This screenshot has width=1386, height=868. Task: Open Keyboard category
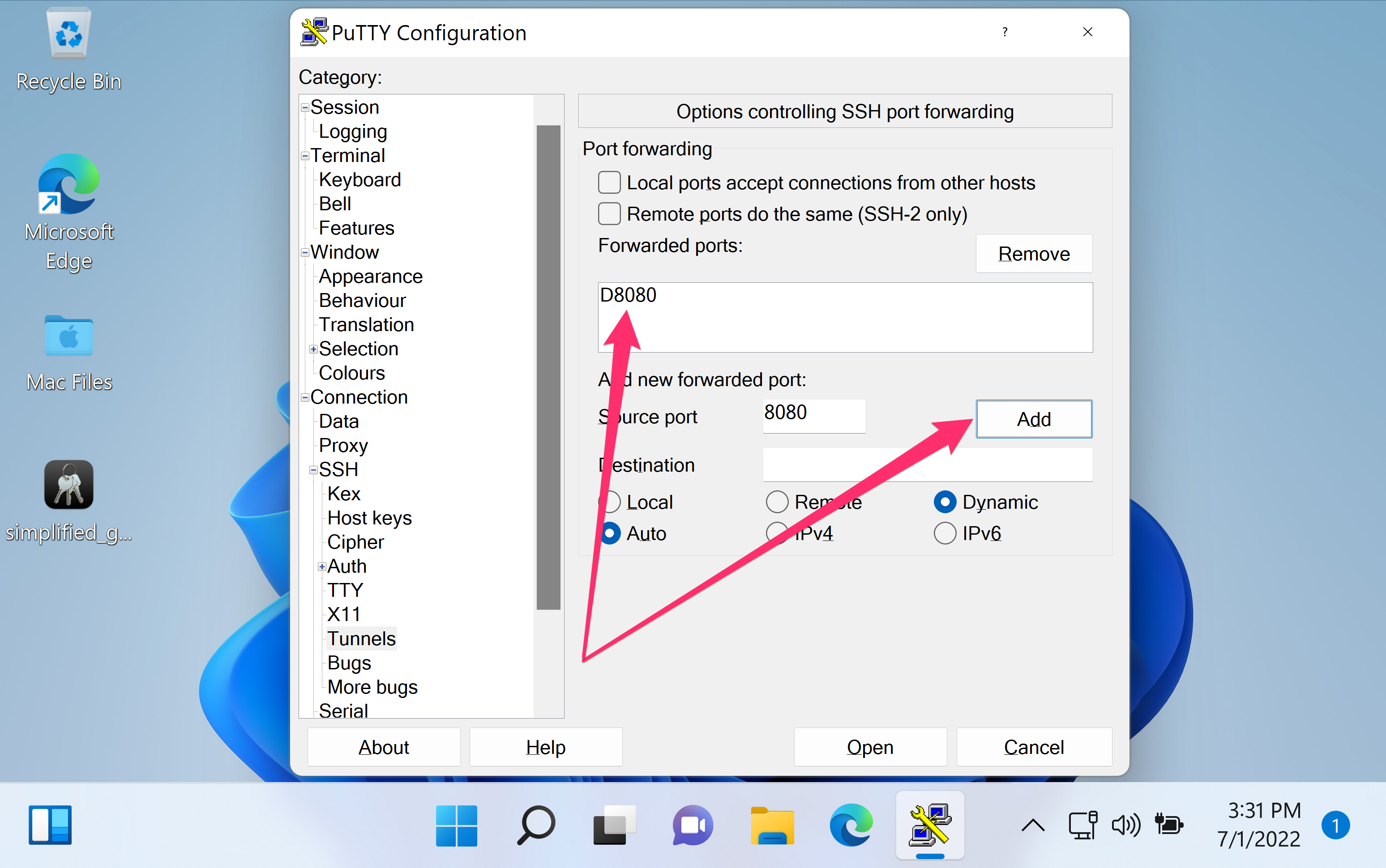pos(359,180)
